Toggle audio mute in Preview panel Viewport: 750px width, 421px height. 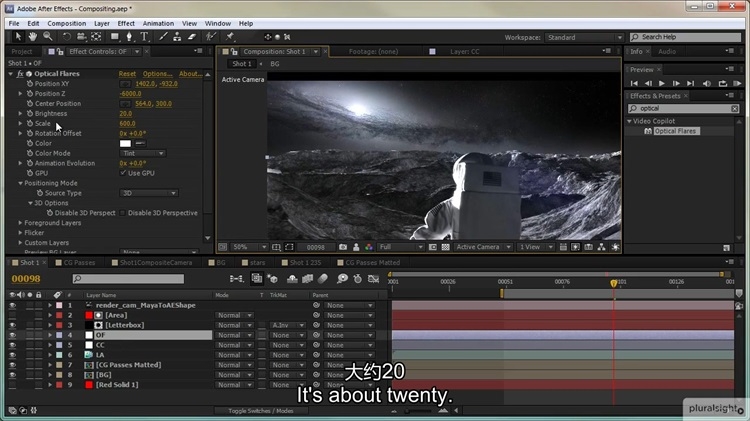[707, 83]
